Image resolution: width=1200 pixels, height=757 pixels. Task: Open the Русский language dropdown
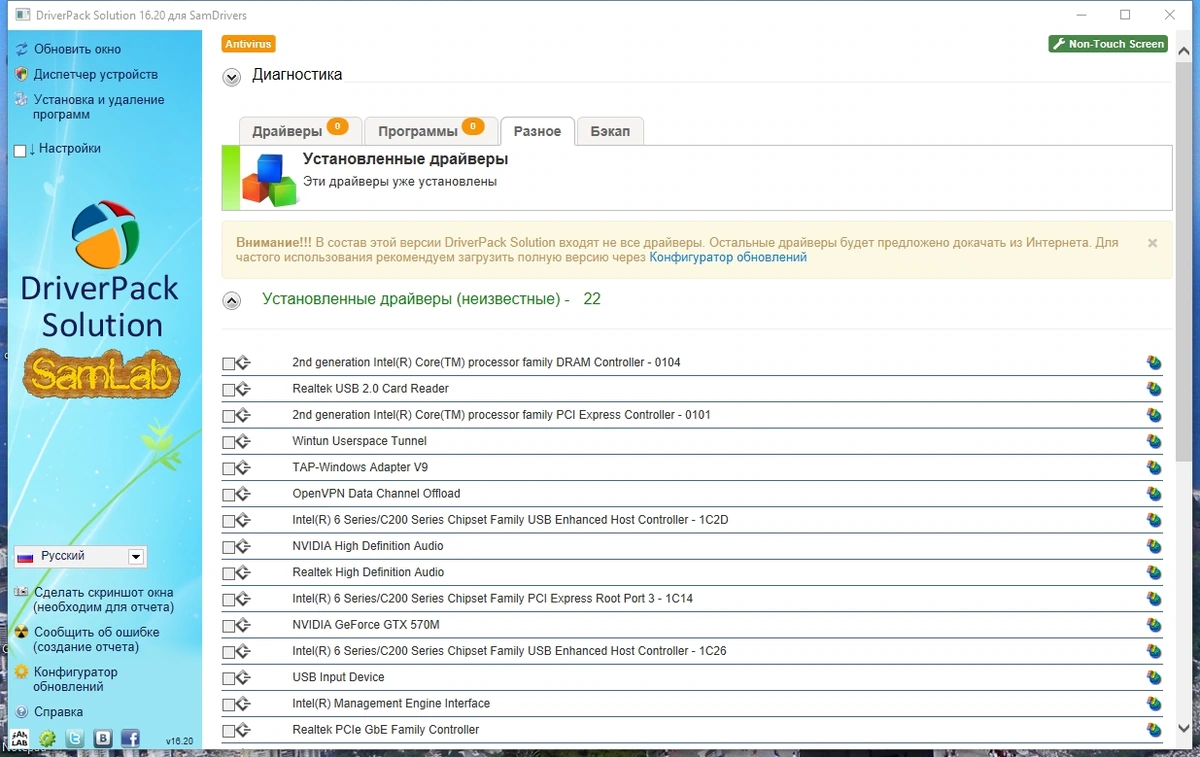(80, 557)
